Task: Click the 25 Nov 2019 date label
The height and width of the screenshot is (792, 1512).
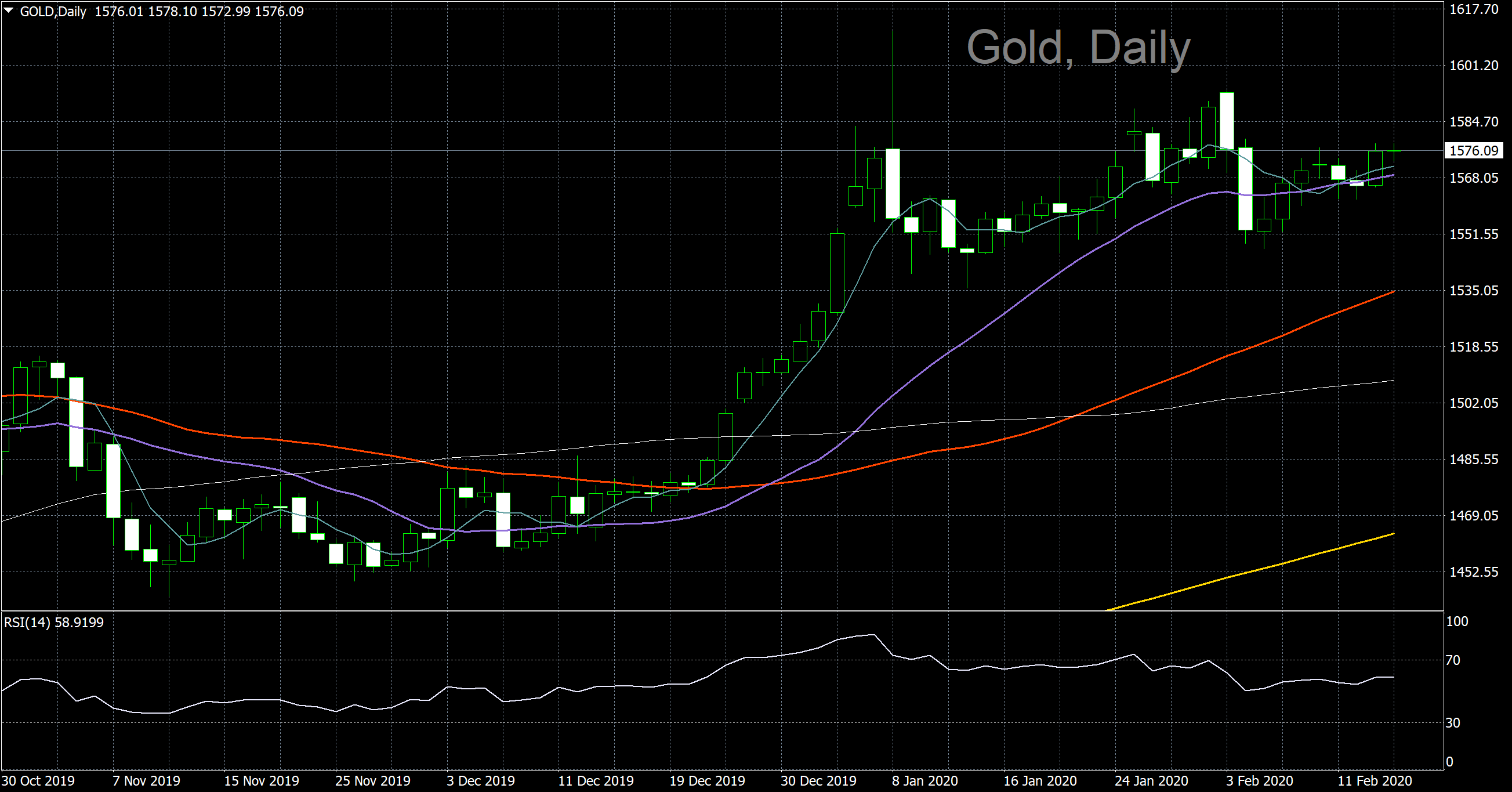Action: tap(373, 781)
